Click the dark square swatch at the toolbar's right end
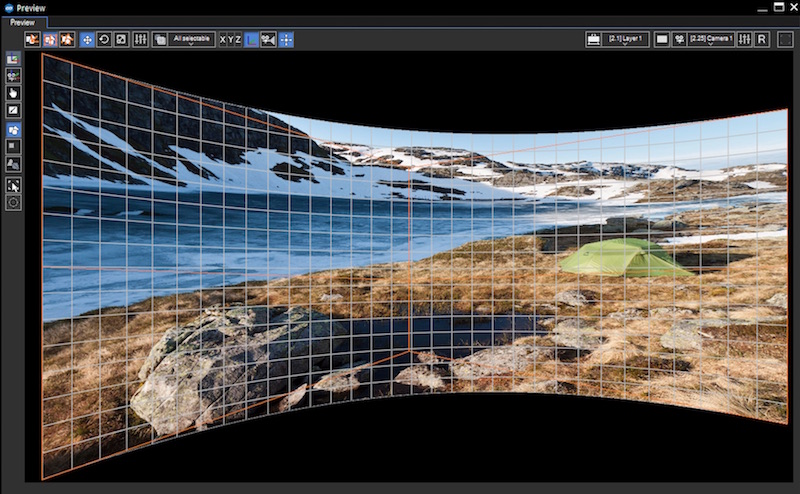800x494 pixels. click(786, 39)
